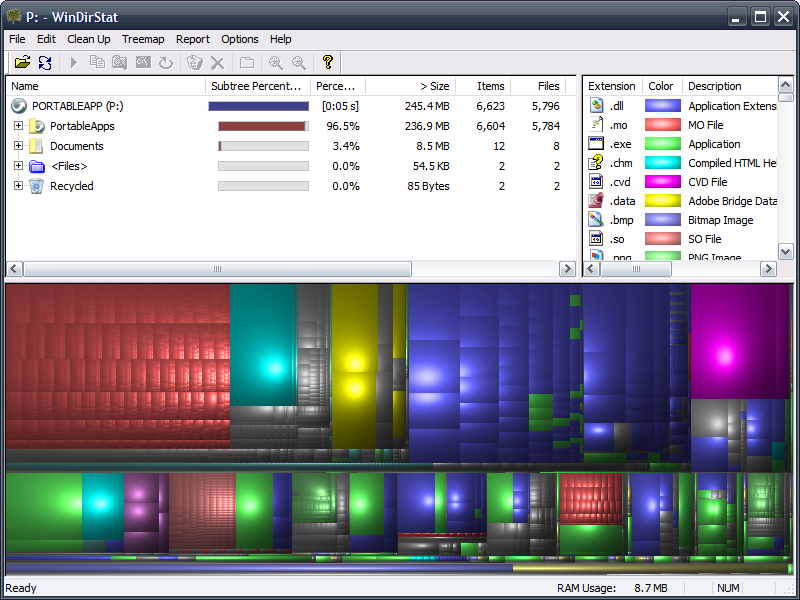
Task: Click the .so file type icon
Action: [x=596, y=239]
